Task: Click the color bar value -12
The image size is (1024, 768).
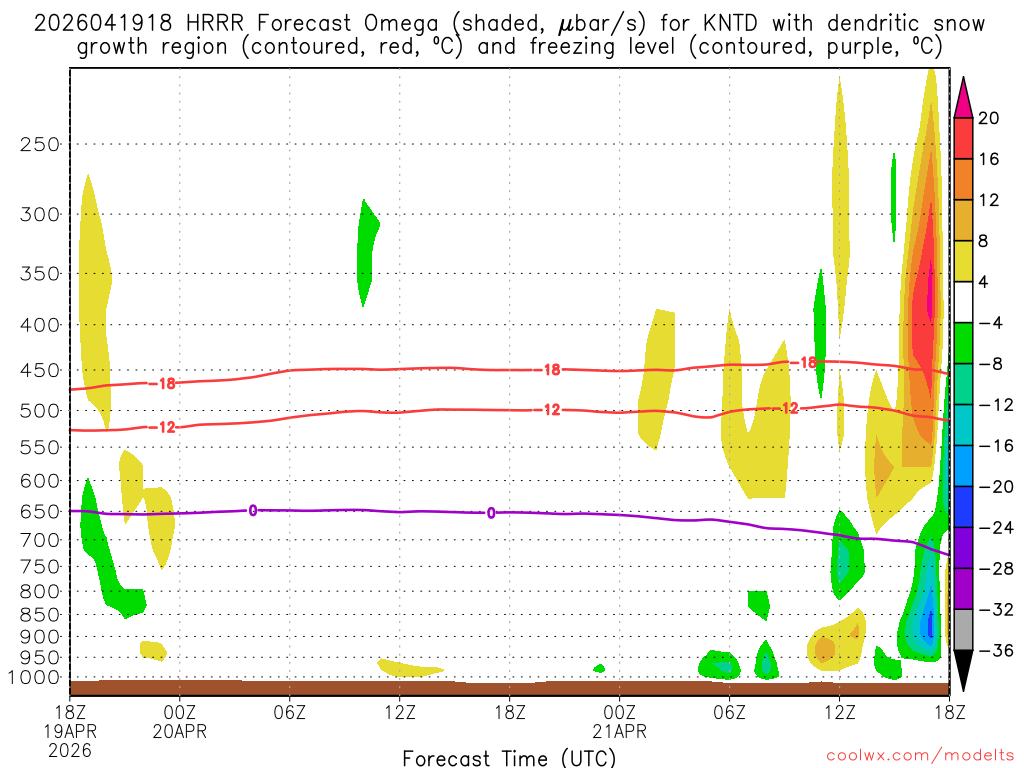Action: [996, 405]
